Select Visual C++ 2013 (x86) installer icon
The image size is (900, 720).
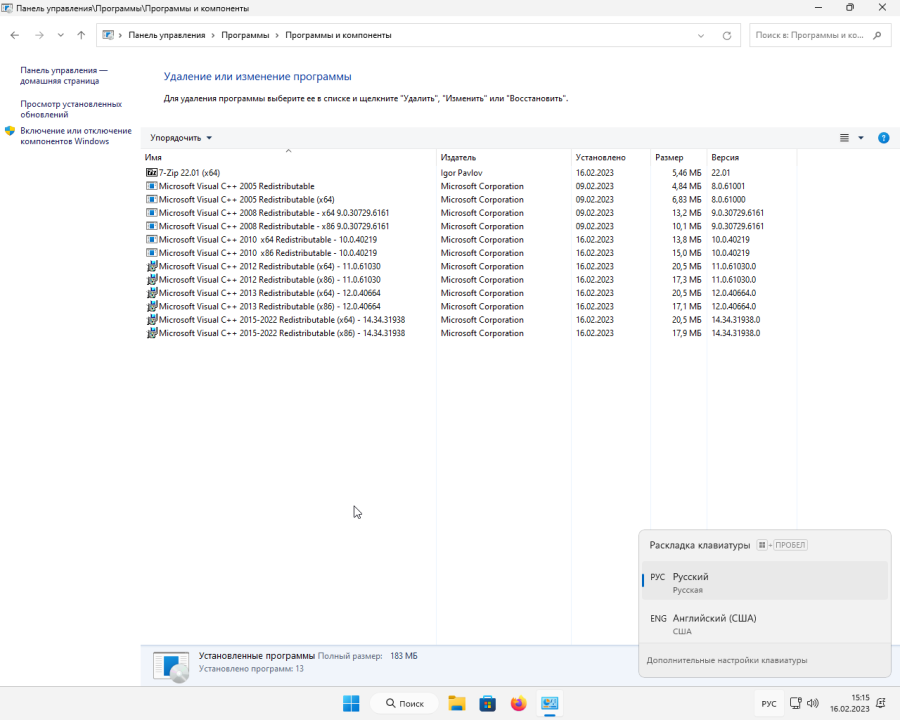152,306
